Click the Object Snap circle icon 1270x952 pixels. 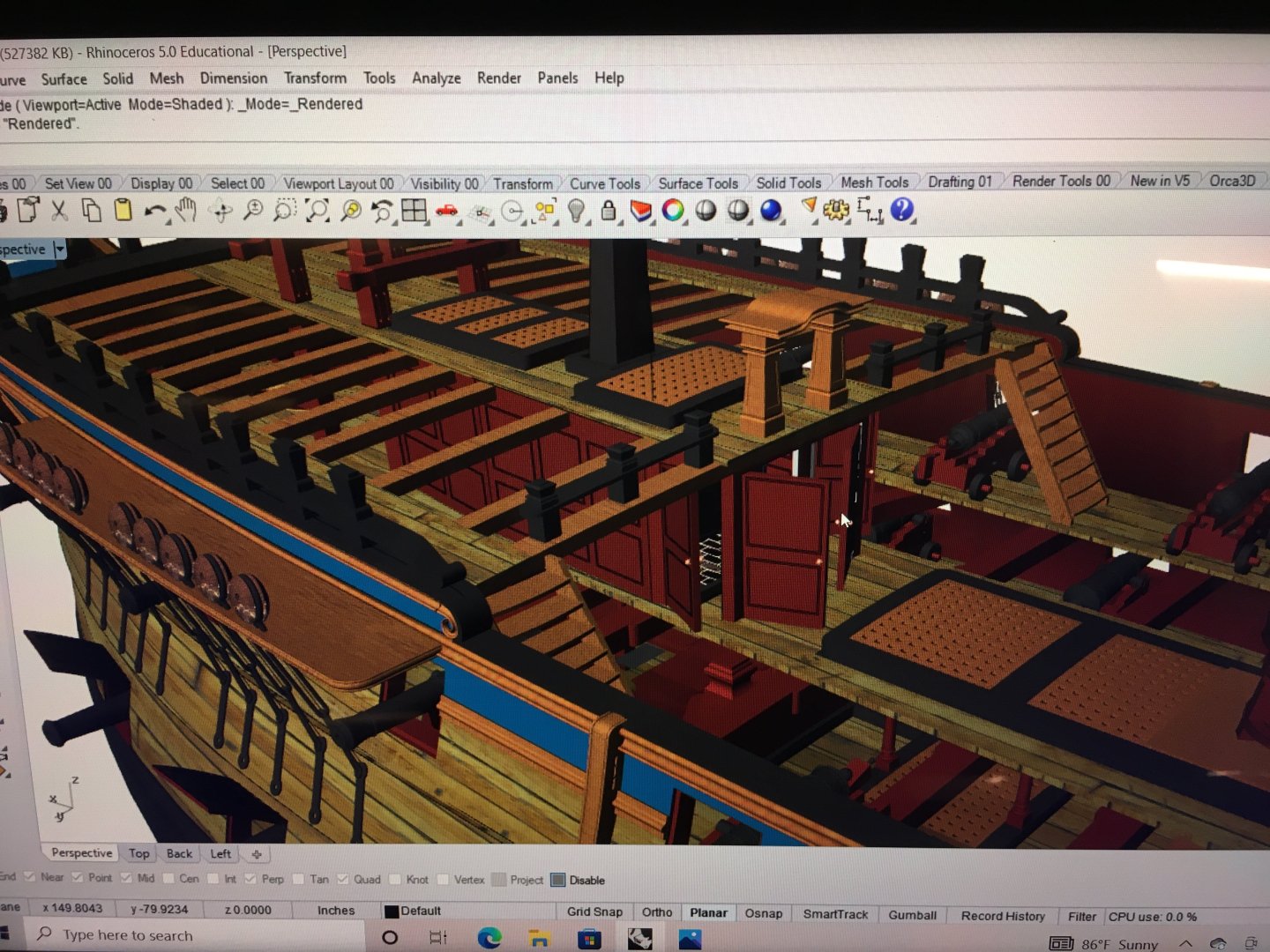pyautogui.click(x=512, y=212)
